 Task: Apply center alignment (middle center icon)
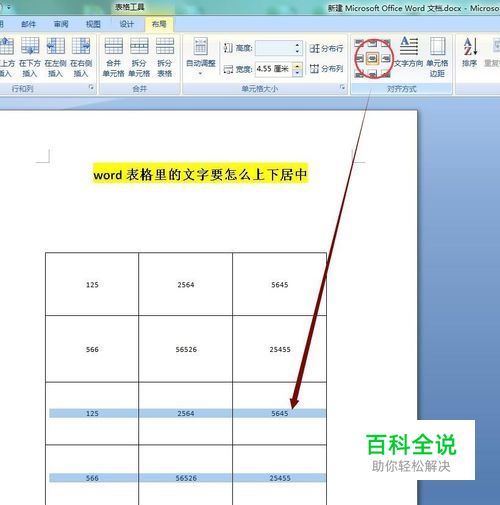[372, 59]
